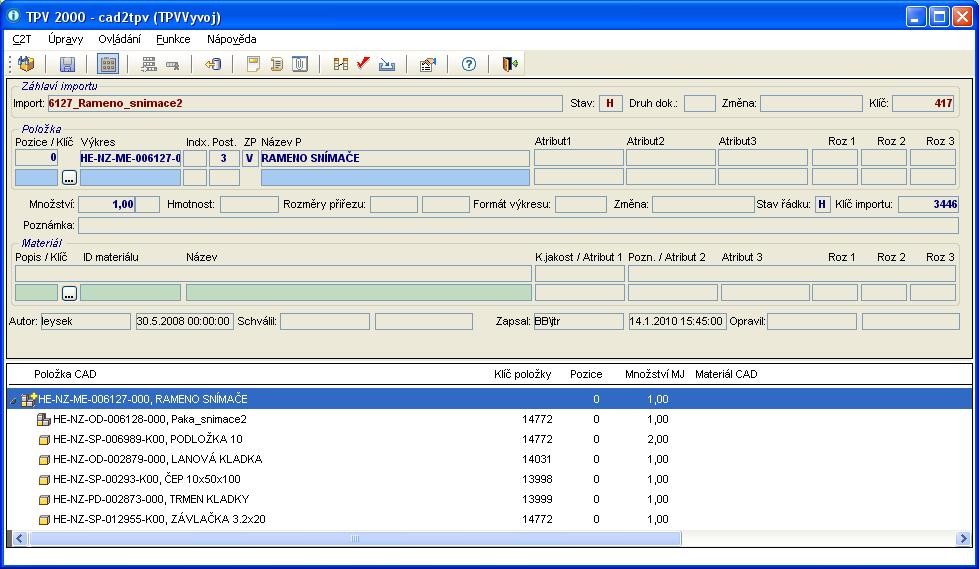Click the red checkmark icon
Image resolution: width=979 pixels, height=569 pixels.
[x=363, y=63]
